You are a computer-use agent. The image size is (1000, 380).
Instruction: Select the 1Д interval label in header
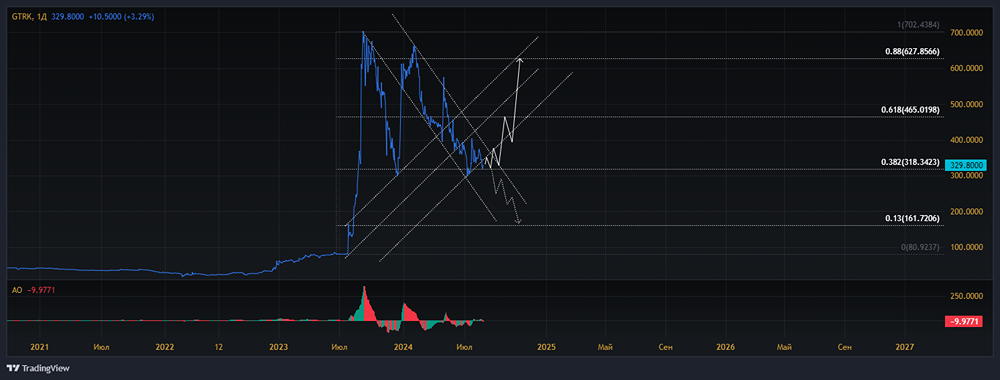[43, 17]
